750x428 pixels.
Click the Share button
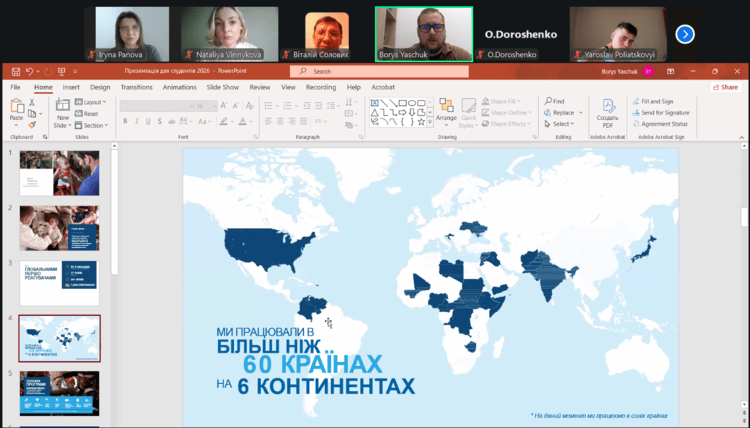click(x=723, y=87)
